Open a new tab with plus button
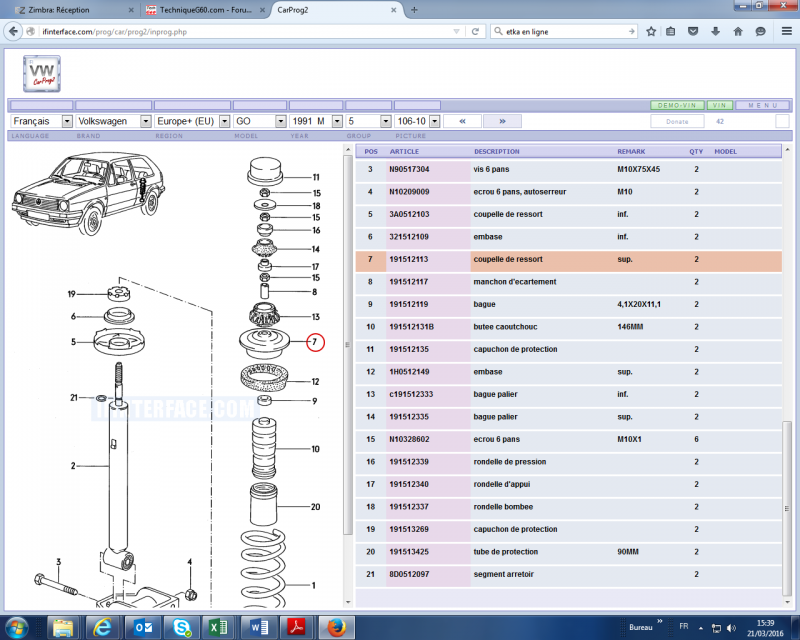Image resolution: width=800 pixels, height=640 pixels. pyautogui.click(x=414, y=10)
